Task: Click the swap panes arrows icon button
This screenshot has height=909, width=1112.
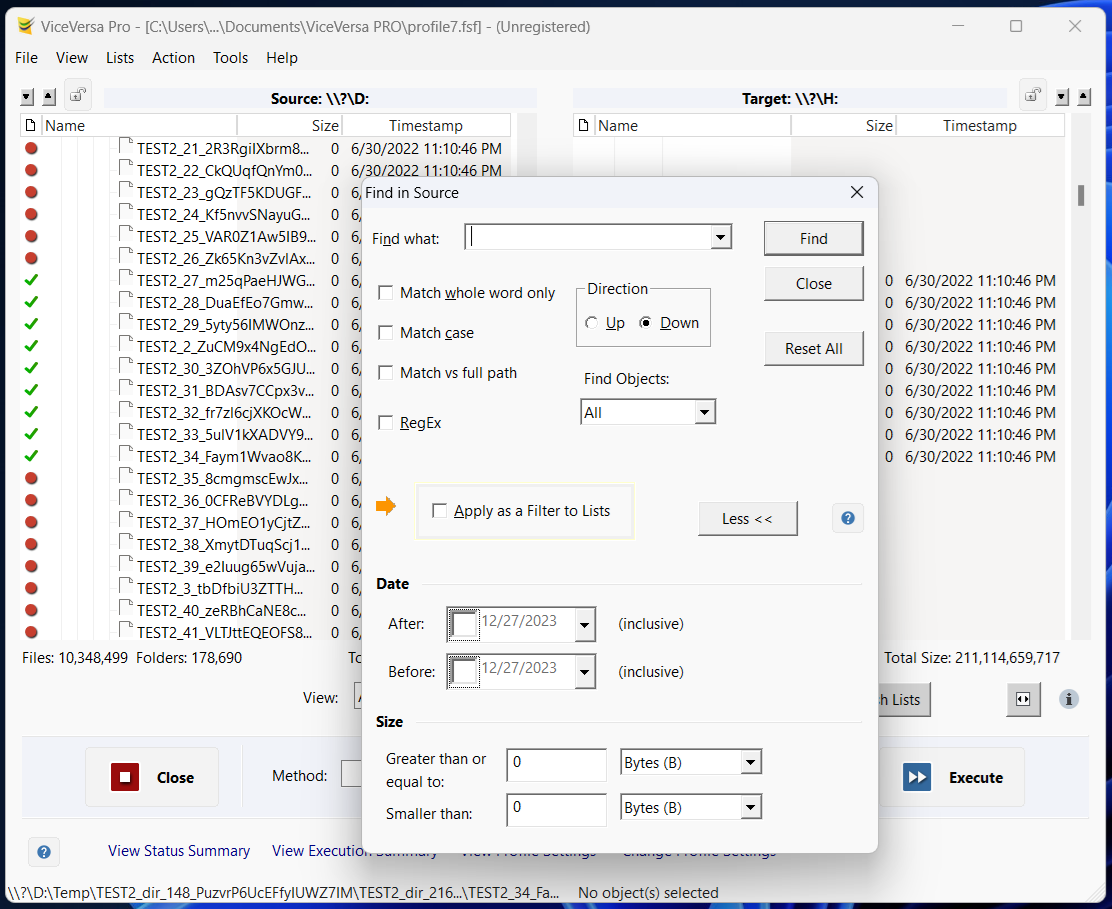Action: [x=1023, y=699]
